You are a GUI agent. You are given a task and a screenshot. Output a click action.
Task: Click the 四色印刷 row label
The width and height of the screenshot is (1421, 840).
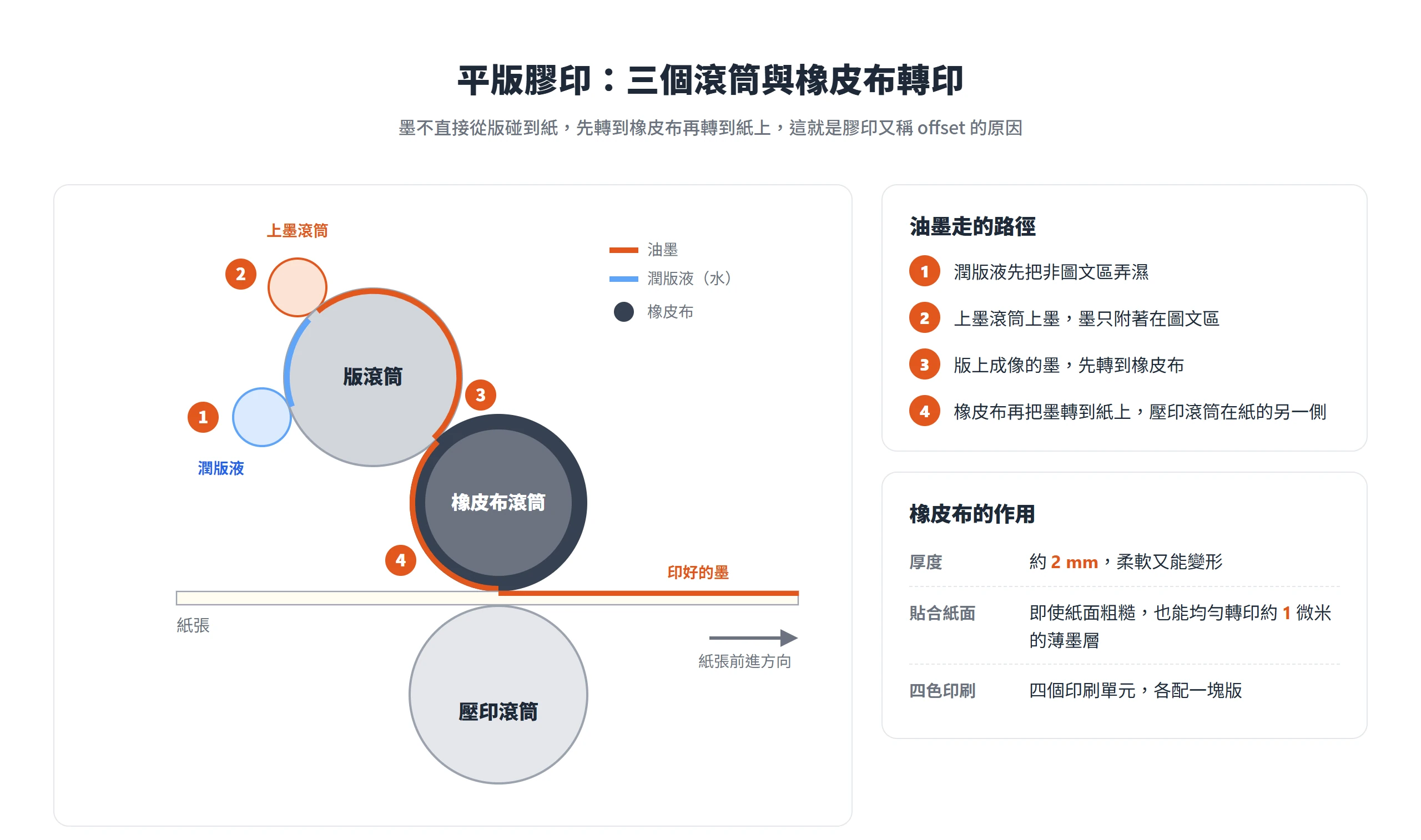942,691
